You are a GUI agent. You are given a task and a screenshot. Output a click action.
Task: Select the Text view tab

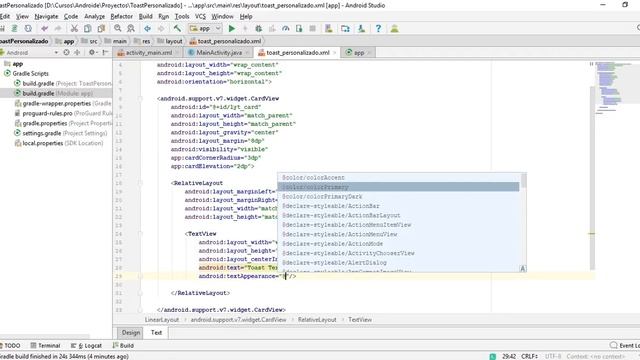(156, 333)
